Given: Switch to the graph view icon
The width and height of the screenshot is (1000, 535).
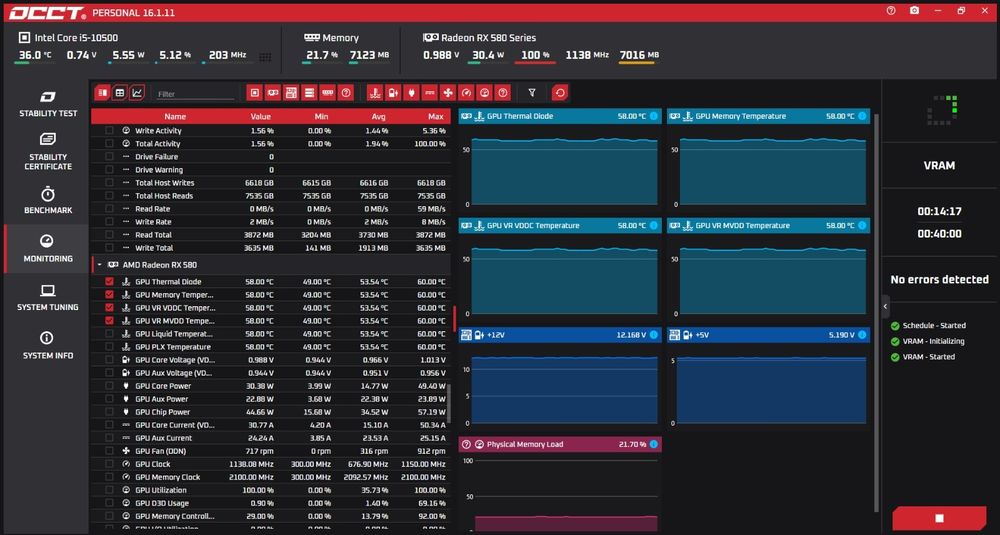Looking at the screenshot, I should 137,93.
